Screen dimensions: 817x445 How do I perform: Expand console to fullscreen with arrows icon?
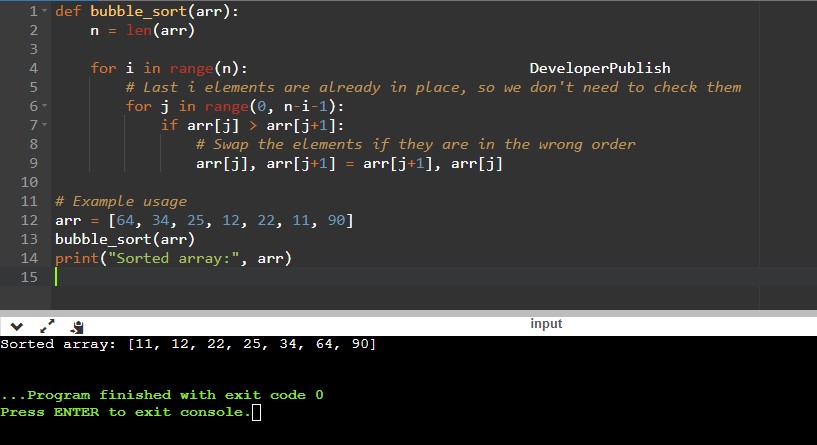(47, 326)
